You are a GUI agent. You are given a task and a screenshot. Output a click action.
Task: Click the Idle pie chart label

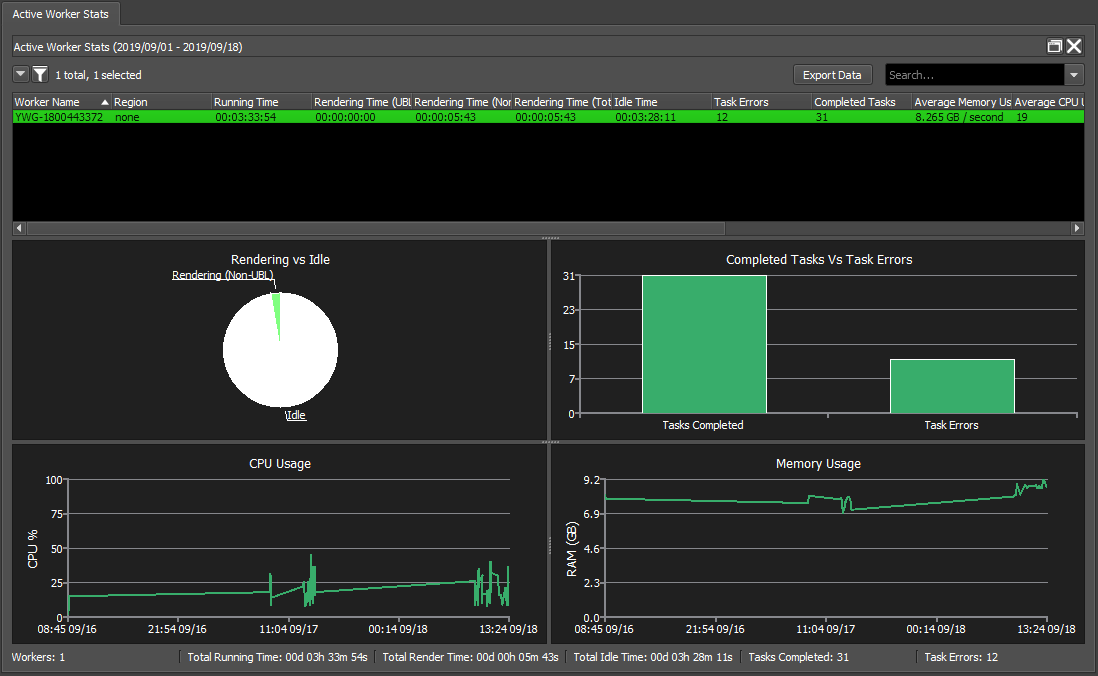pyautogui.click(x=296, y=415)
